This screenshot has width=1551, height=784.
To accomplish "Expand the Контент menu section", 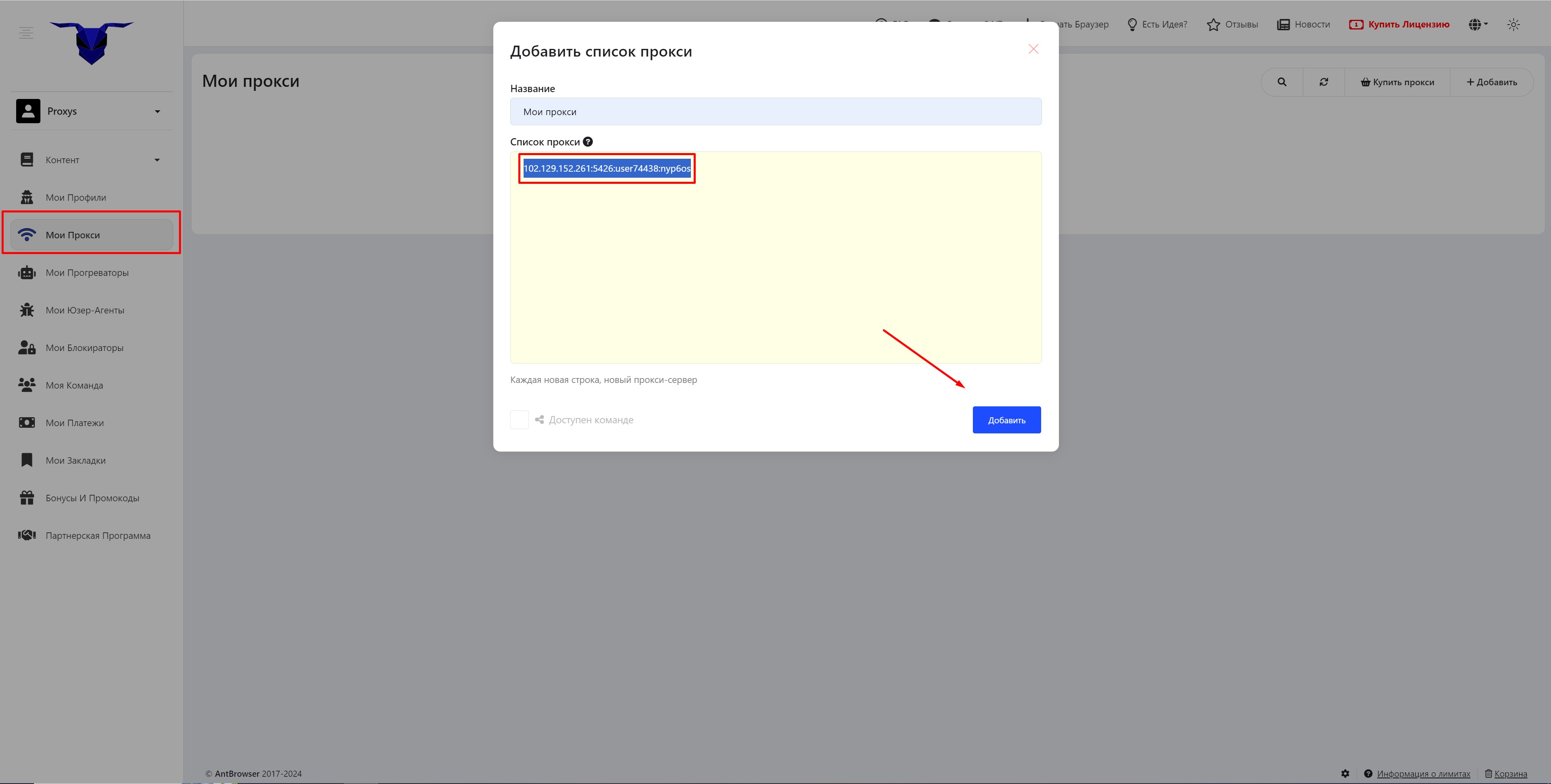I will pyautogui.click(x=92, y=160).
